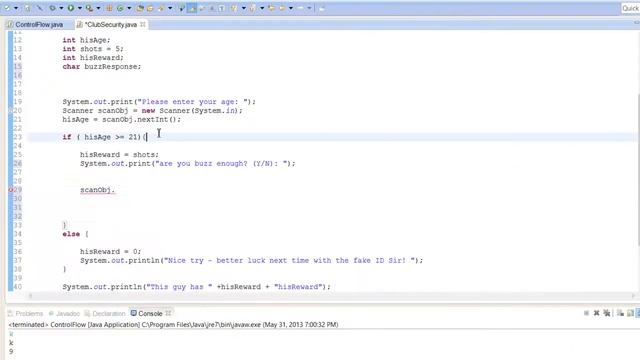
Task: Click the line 'int shots = 5;'
Action: [93, 49]
